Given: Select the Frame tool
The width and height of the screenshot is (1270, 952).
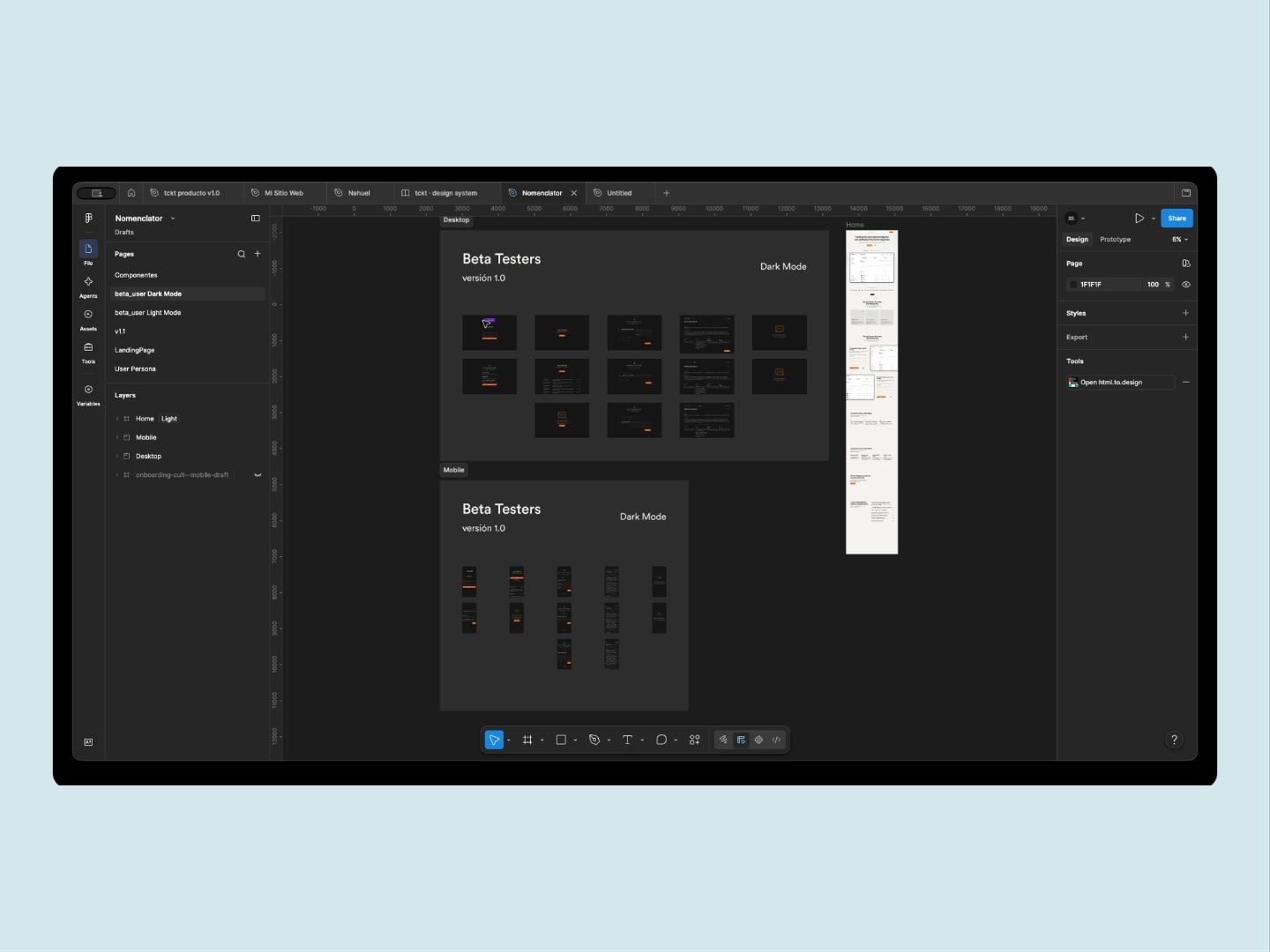Looking at the screenshot, I should tap(527, 740).
